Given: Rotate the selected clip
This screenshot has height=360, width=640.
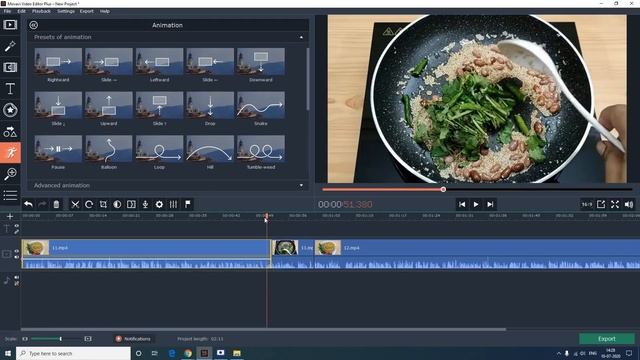Looking at the screenshot, I should [x=89, y=204].
